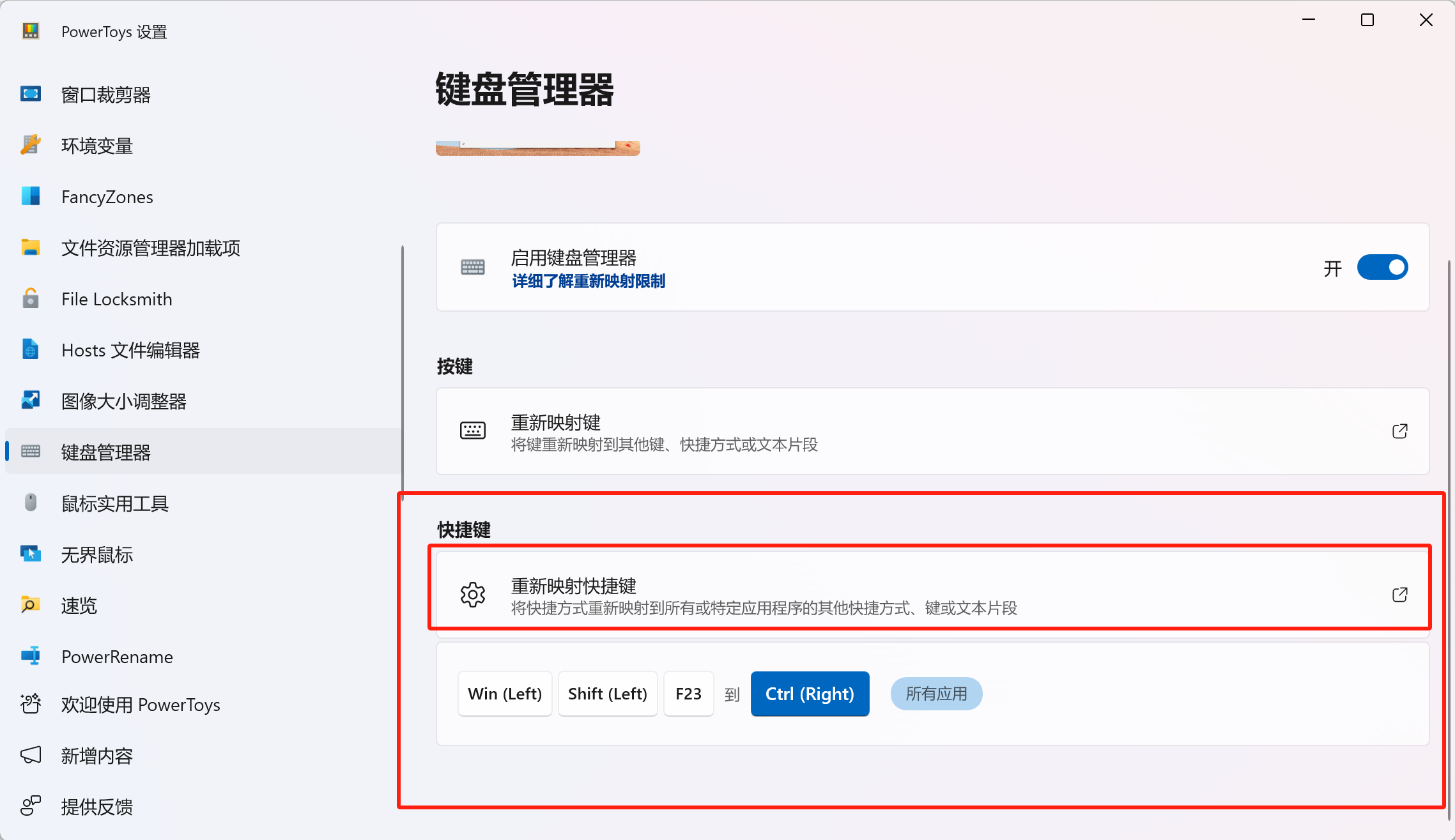Maximize the PowerToys 设置 window
Viewport: 1455px width, 840px height.
(x=1367, y=20)
